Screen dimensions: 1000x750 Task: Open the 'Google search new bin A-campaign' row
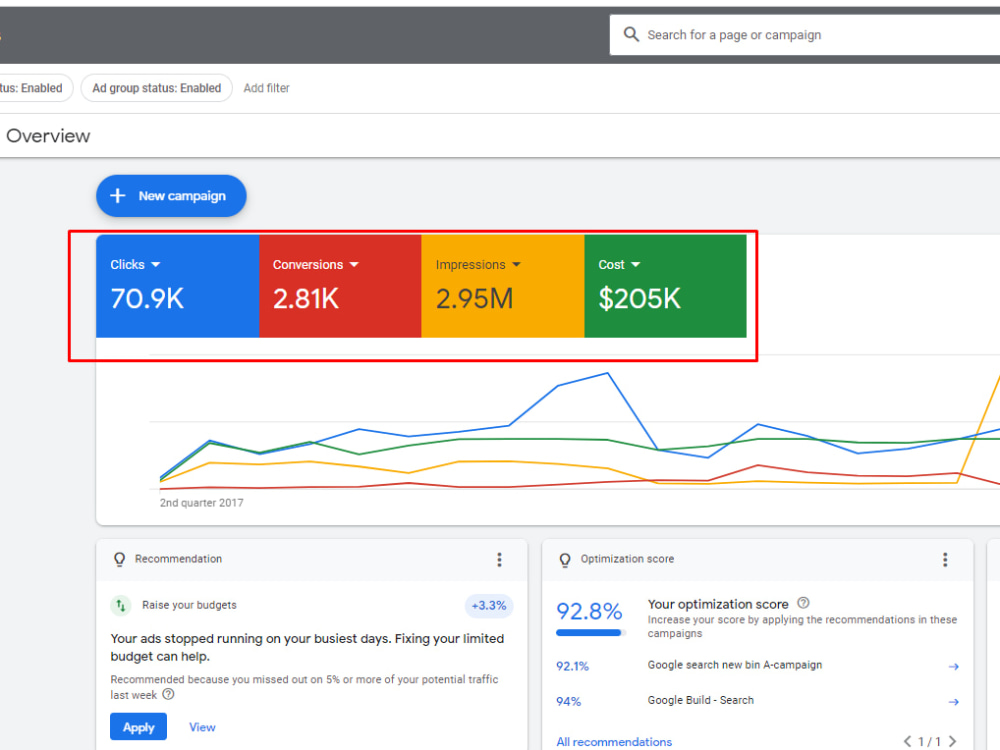758,665
